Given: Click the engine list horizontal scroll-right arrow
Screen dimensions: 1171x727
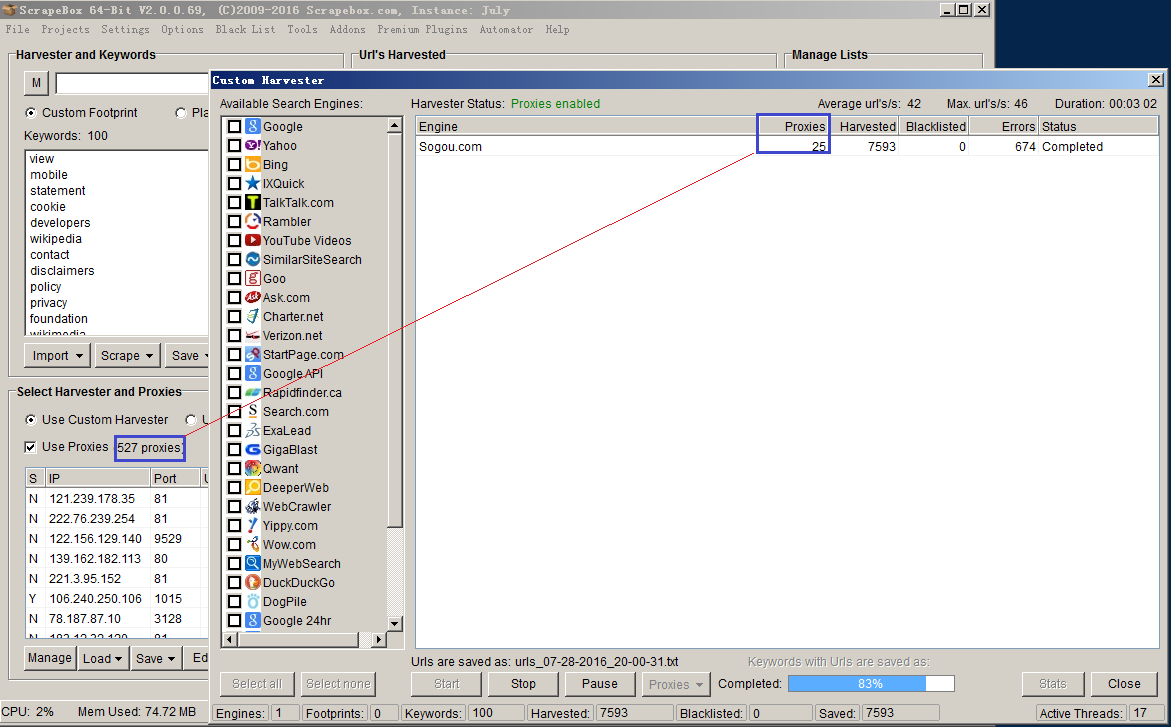Looking at the screenshot, I should (379, 639).
